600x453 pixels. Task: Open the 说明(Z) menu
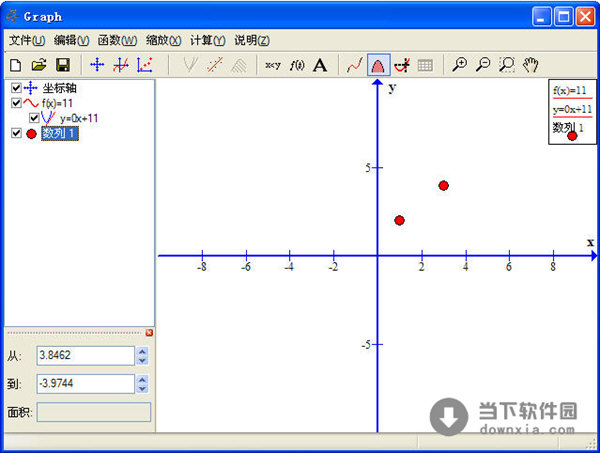[x=252, y=40]
